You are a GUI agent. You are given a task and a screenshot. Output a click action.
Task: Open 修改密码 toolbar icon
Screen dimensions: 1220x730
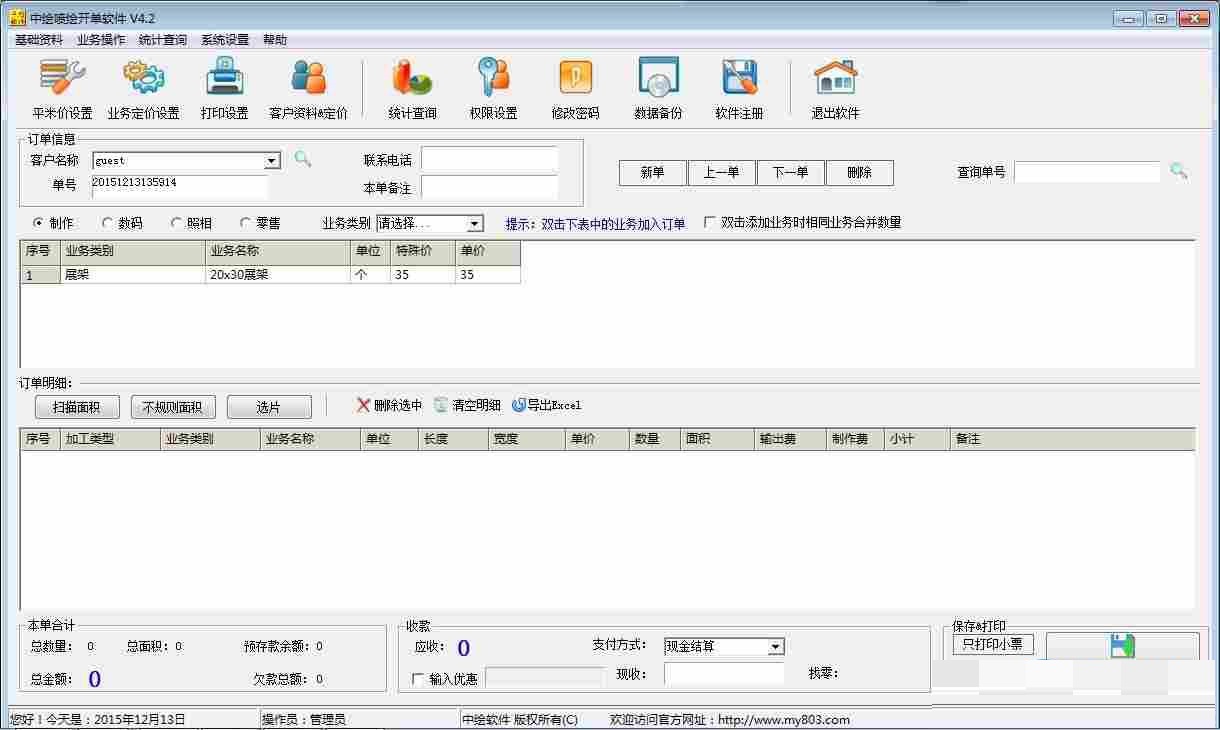pyautogui.click(x=575, y=78)
